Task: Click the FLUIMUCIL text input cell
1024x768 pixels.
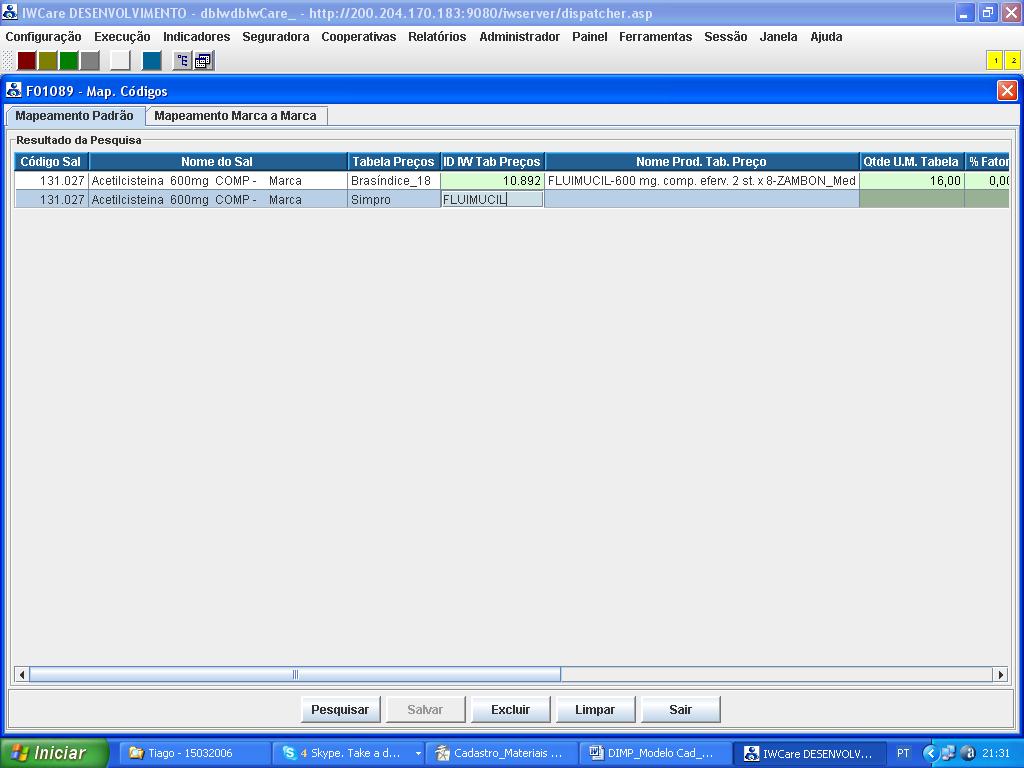Action: (492, 200)
